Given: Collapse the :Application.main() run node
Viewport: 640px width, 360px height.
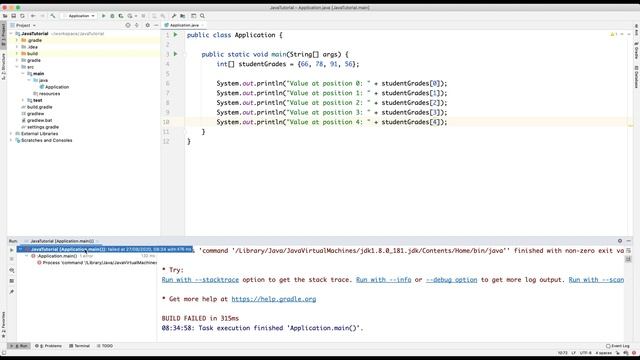Looking at the screenshot, I should (27, 256).
